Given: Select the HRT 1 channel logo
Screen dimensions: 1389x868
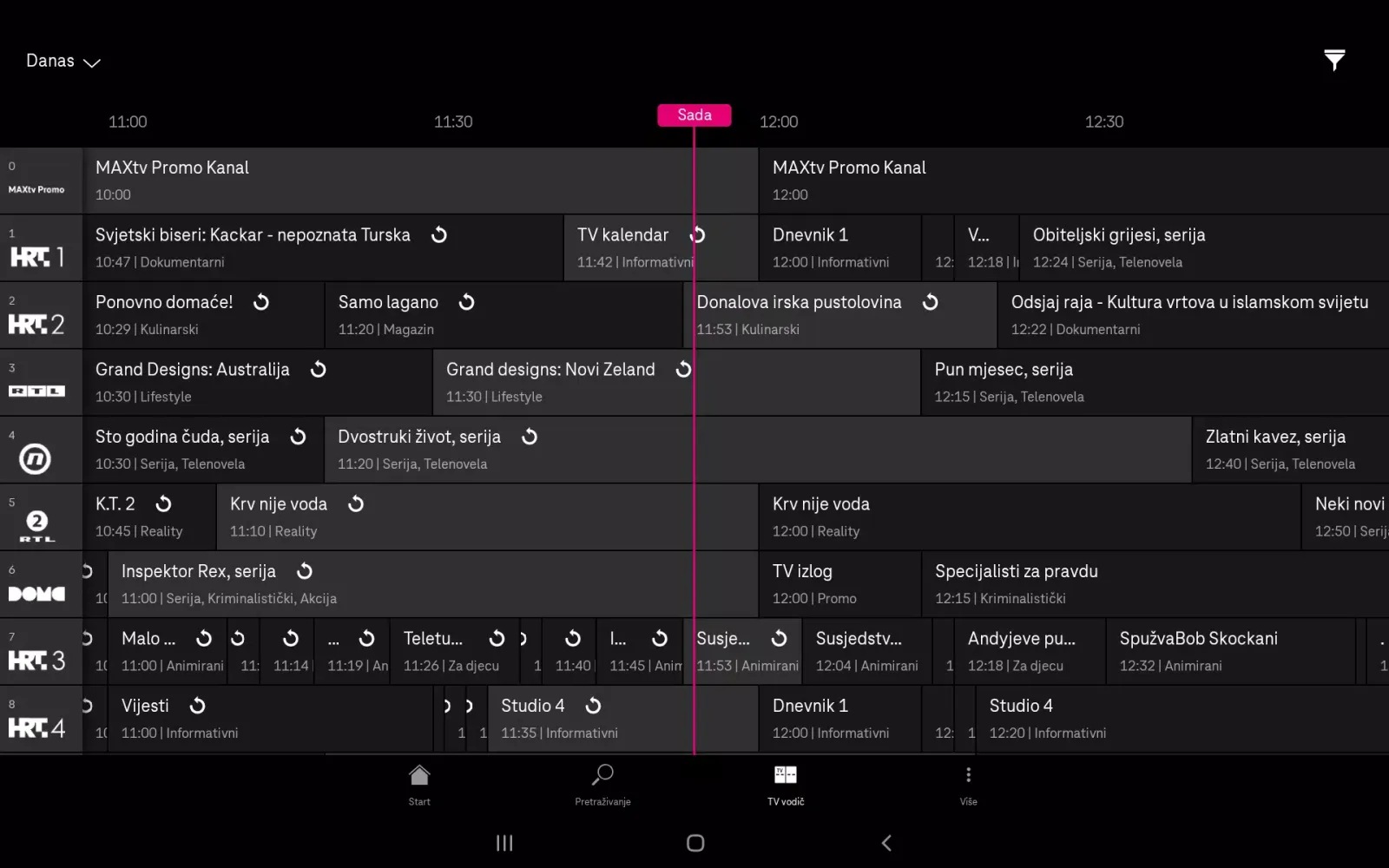Looking at the screenshot, I should 36,257.
